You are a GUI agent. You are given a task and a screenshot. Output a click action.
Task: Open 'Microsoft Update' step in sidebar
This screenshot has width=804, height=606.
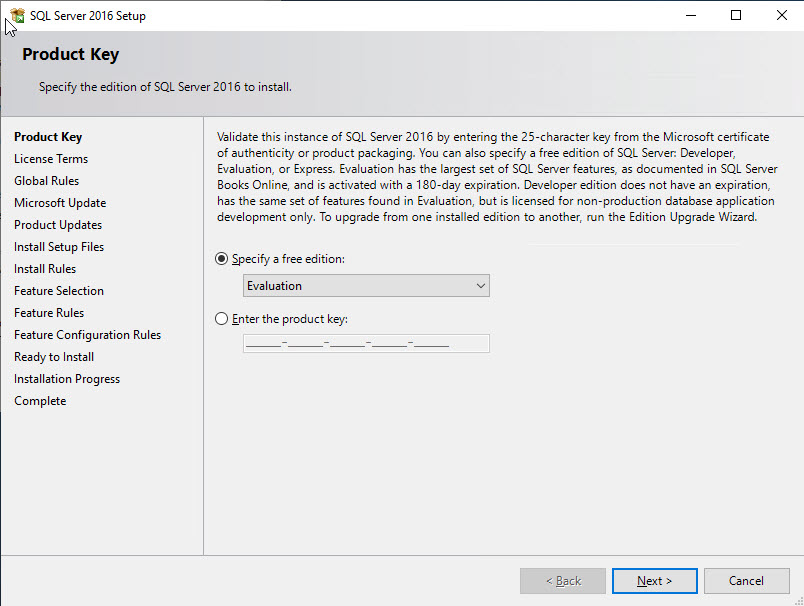(x=58, y=202)
